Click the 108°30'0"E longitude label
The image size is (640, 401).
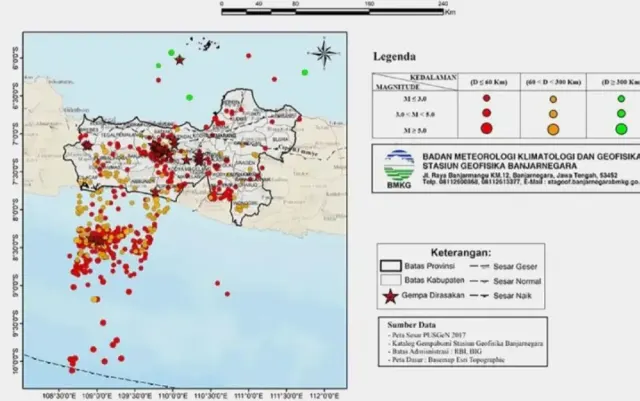pyautogui.click(x=59, y=396)
